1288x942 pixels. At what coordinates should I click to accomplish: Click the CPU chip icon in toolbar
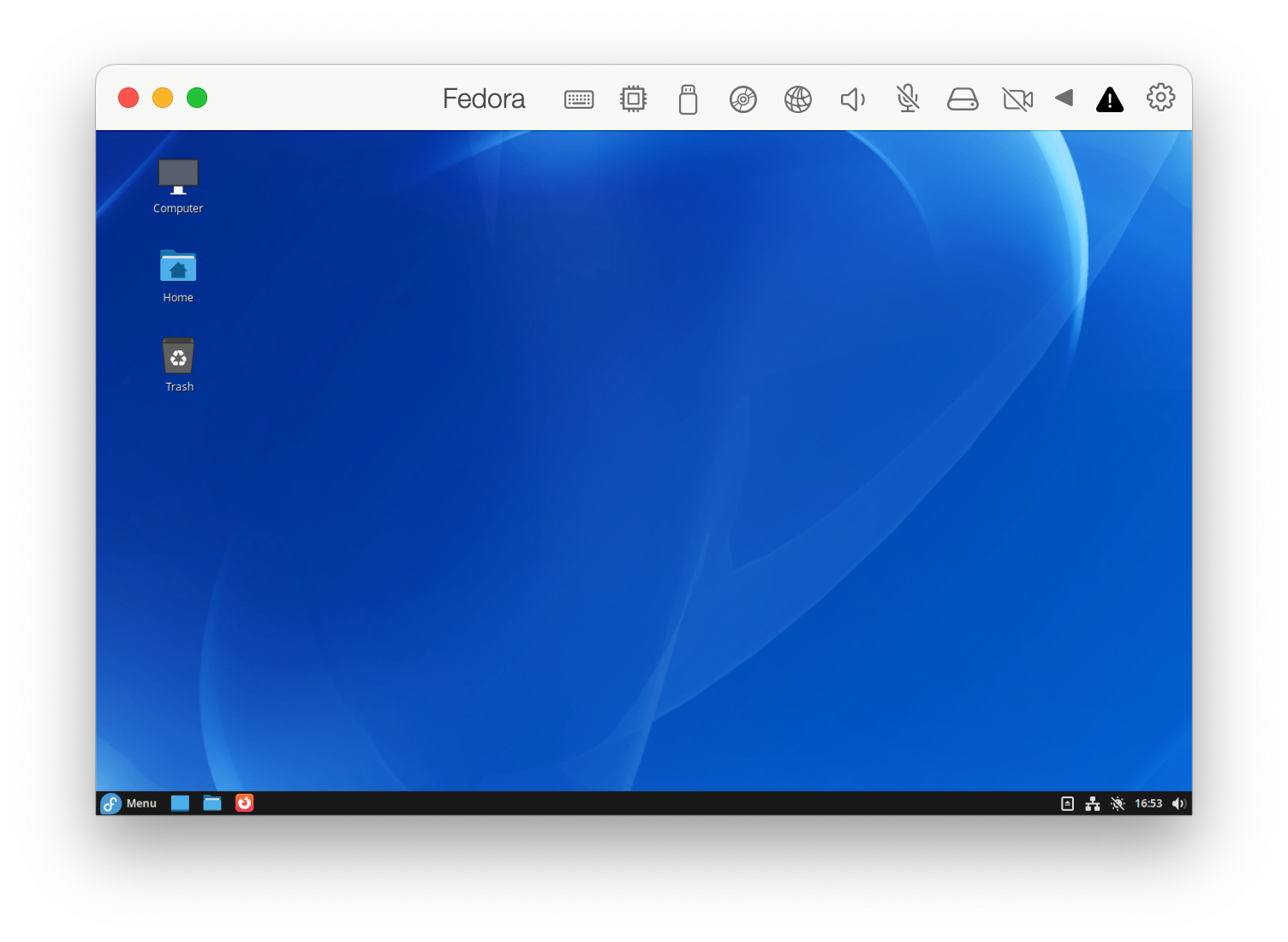click(x=633, y=98)
